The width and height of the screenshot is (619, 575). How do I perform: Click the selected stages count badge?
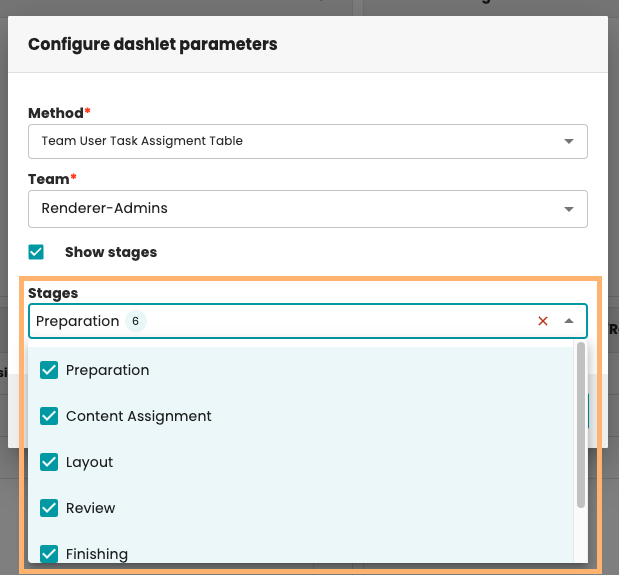point(136,321)
